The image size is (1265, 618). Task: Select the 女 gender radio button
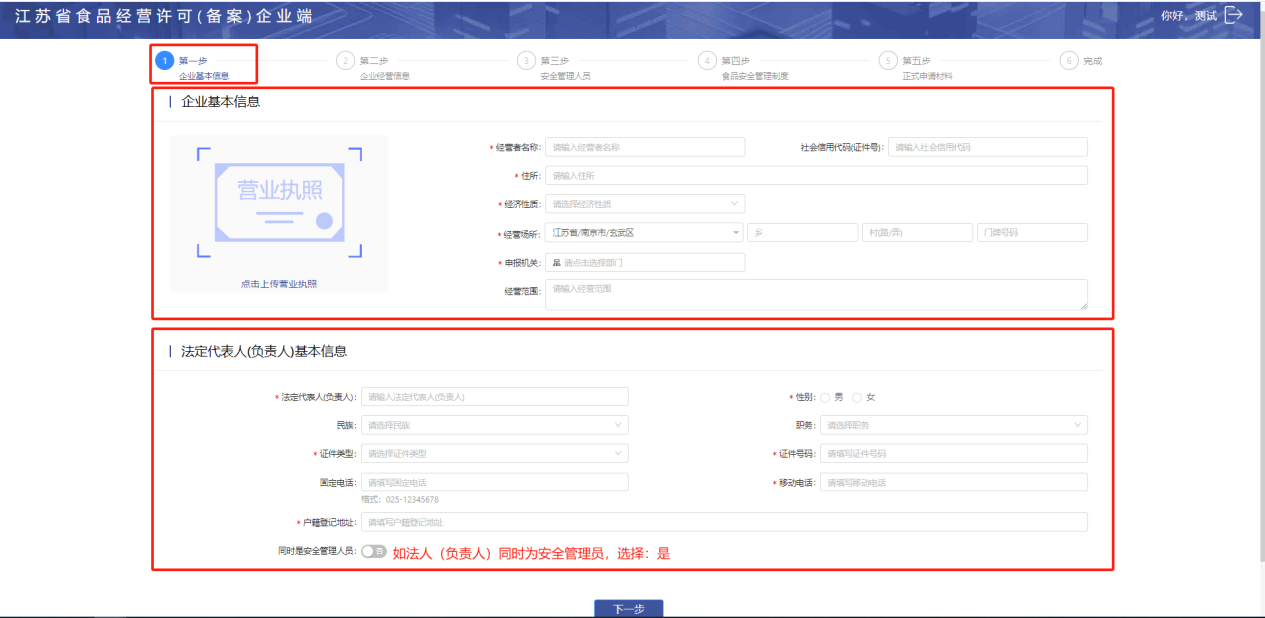(x=857, y=397)
